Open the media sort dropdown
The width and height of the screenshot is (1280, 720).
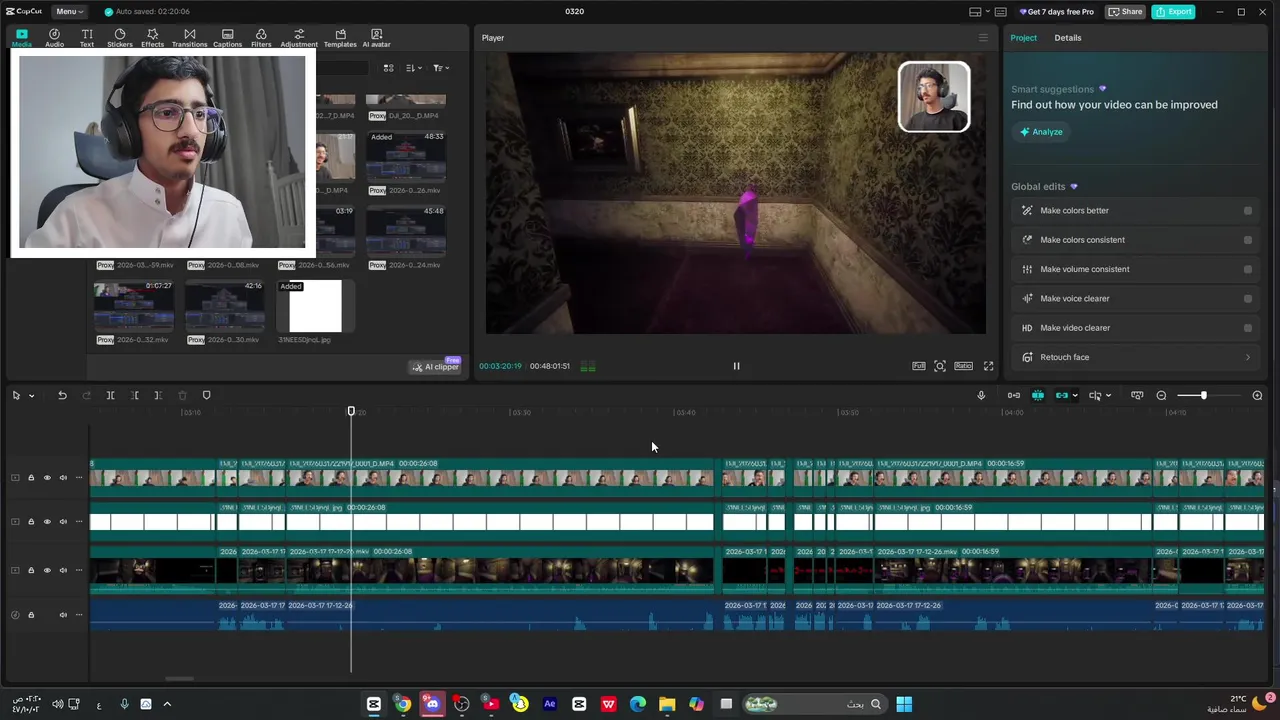414,68
